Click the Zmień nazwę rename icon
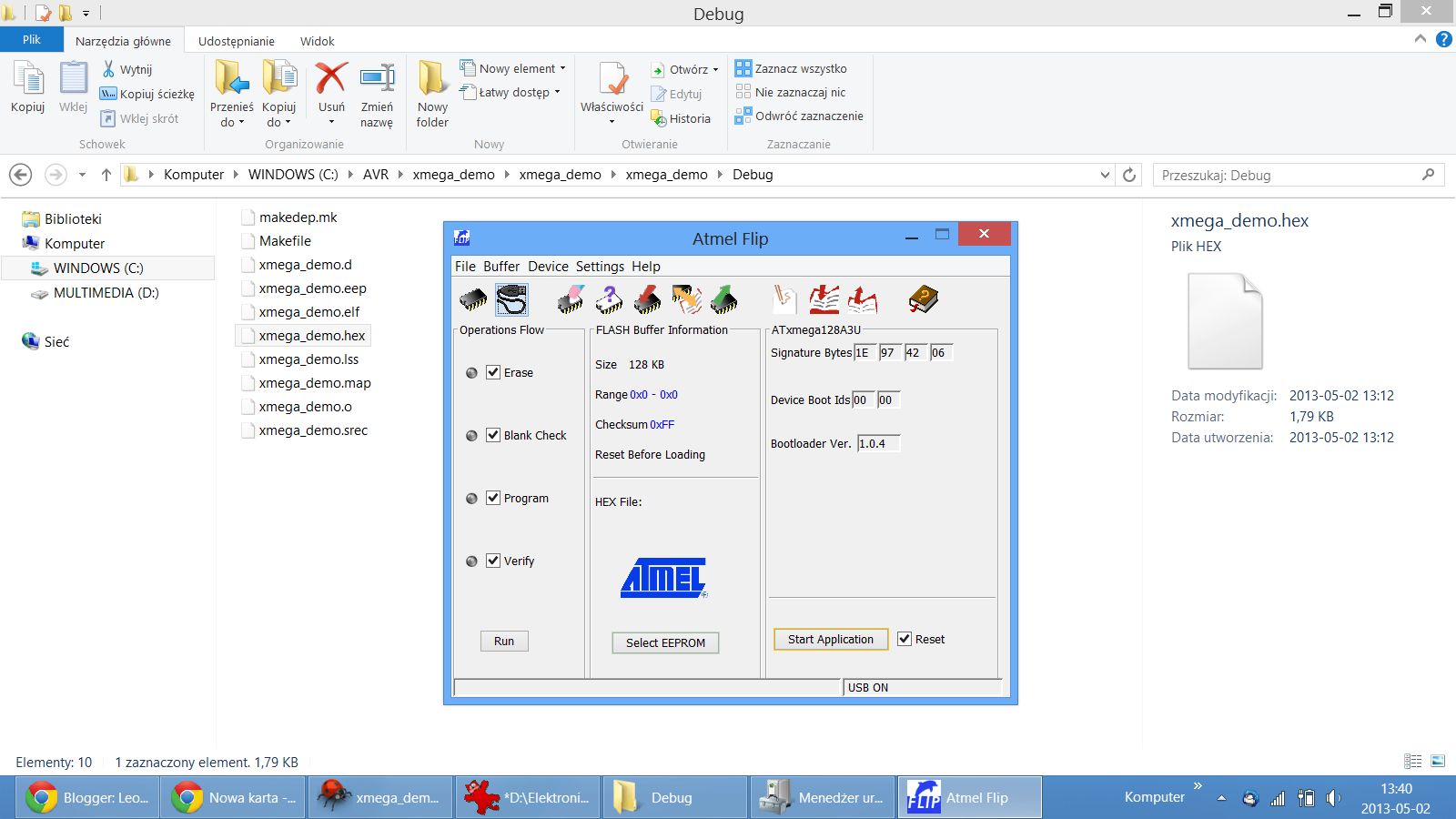 377,96
